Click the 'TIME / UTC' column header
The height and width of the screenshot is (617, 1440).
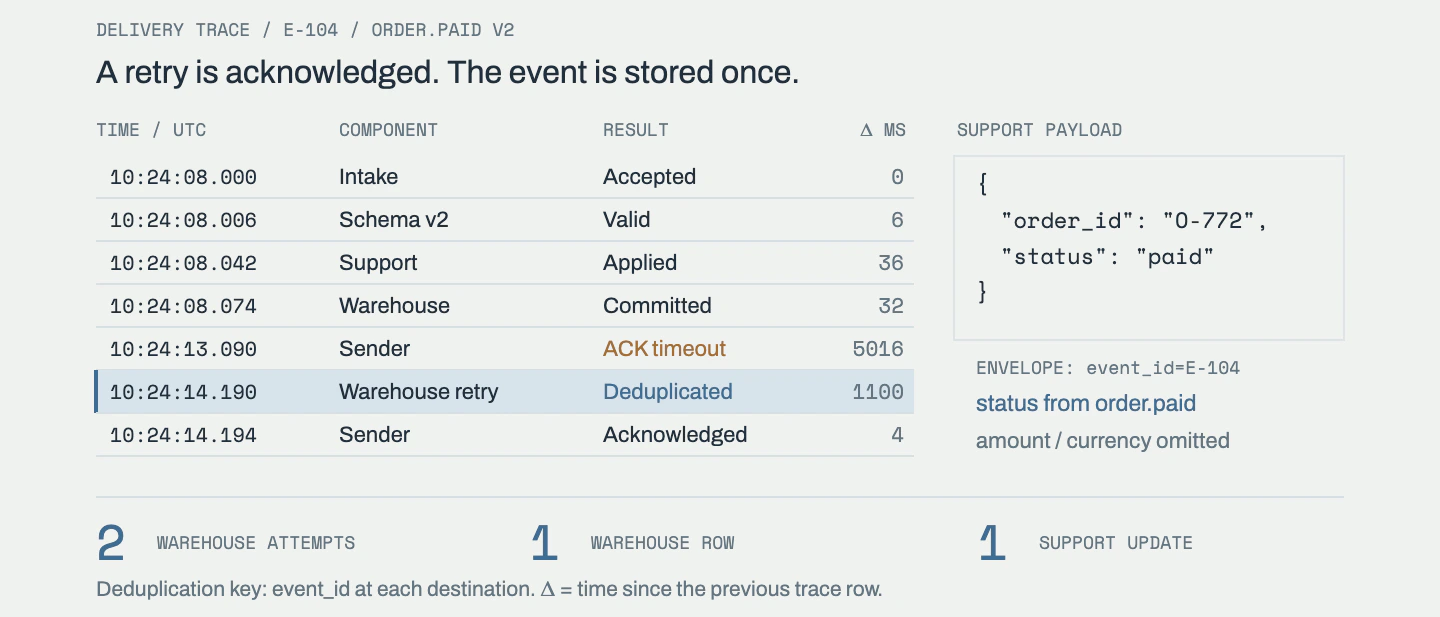pos(151,130)
